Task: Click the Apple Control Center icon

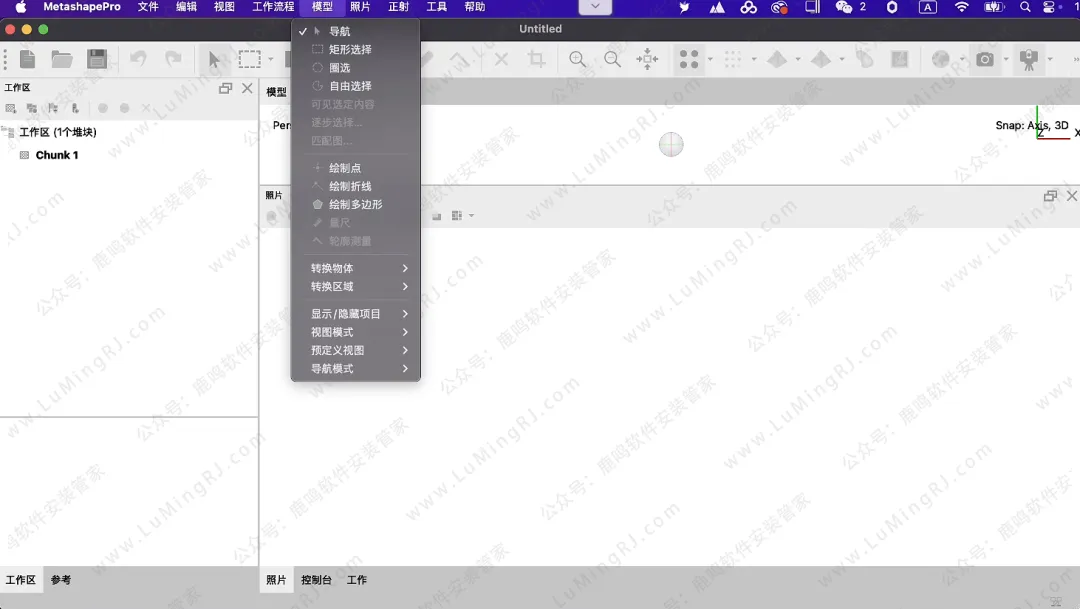Action: [1047, 7]
